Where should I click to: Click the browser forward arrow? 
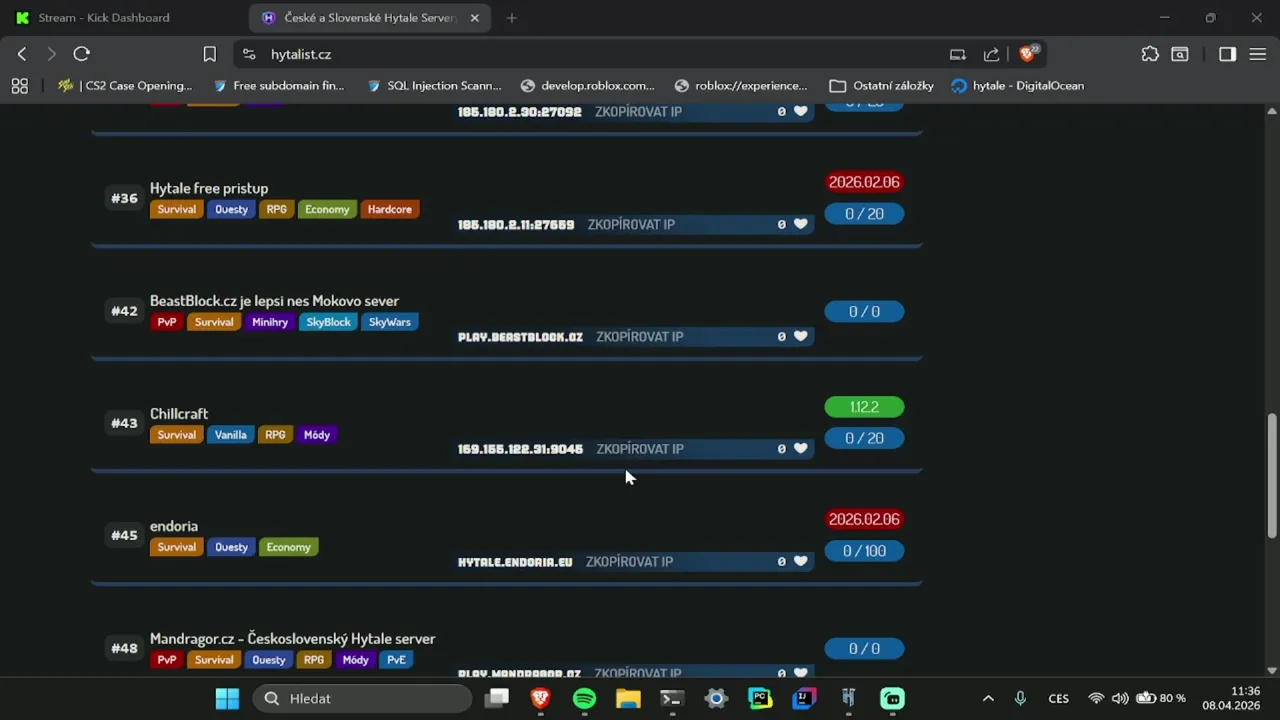(x=51, y=54)
